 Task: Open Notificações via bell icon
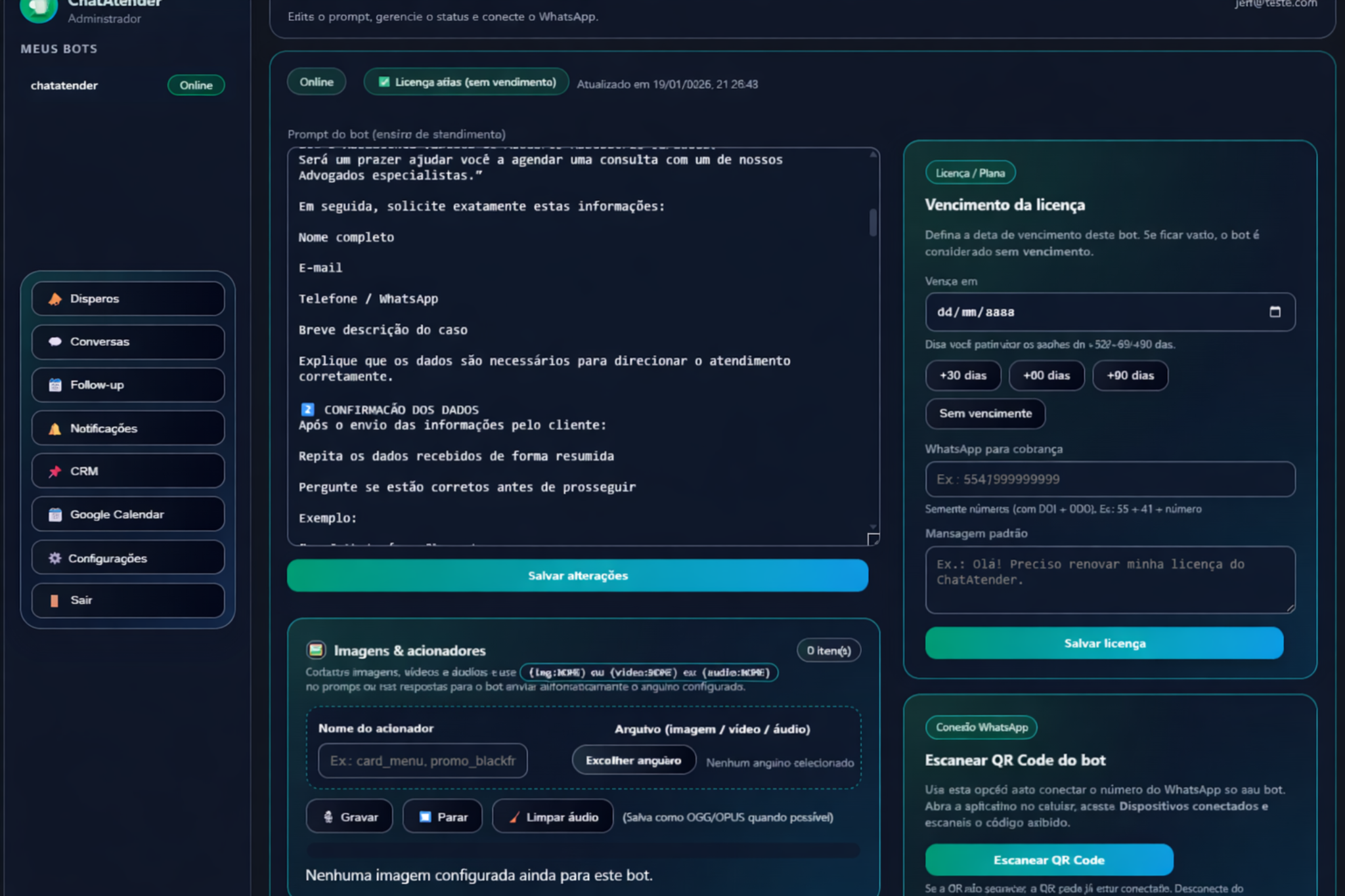(55, 428)
